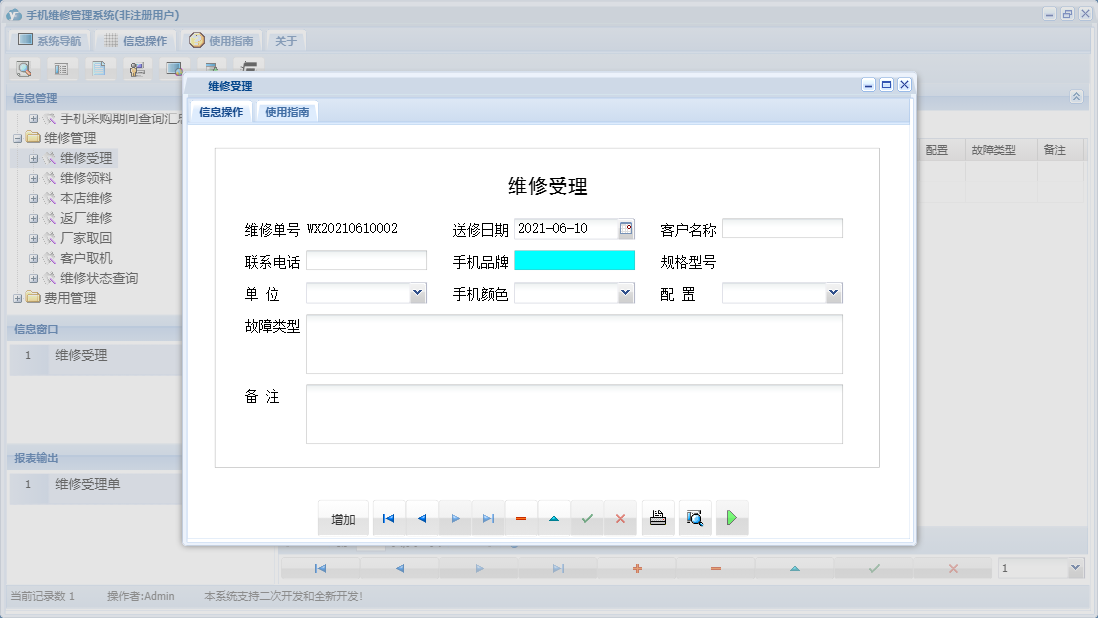Select 厂家取回 in the tree
Image resolution: width=1098 pixels, height=618 pixels.
(x=86, y=238)
